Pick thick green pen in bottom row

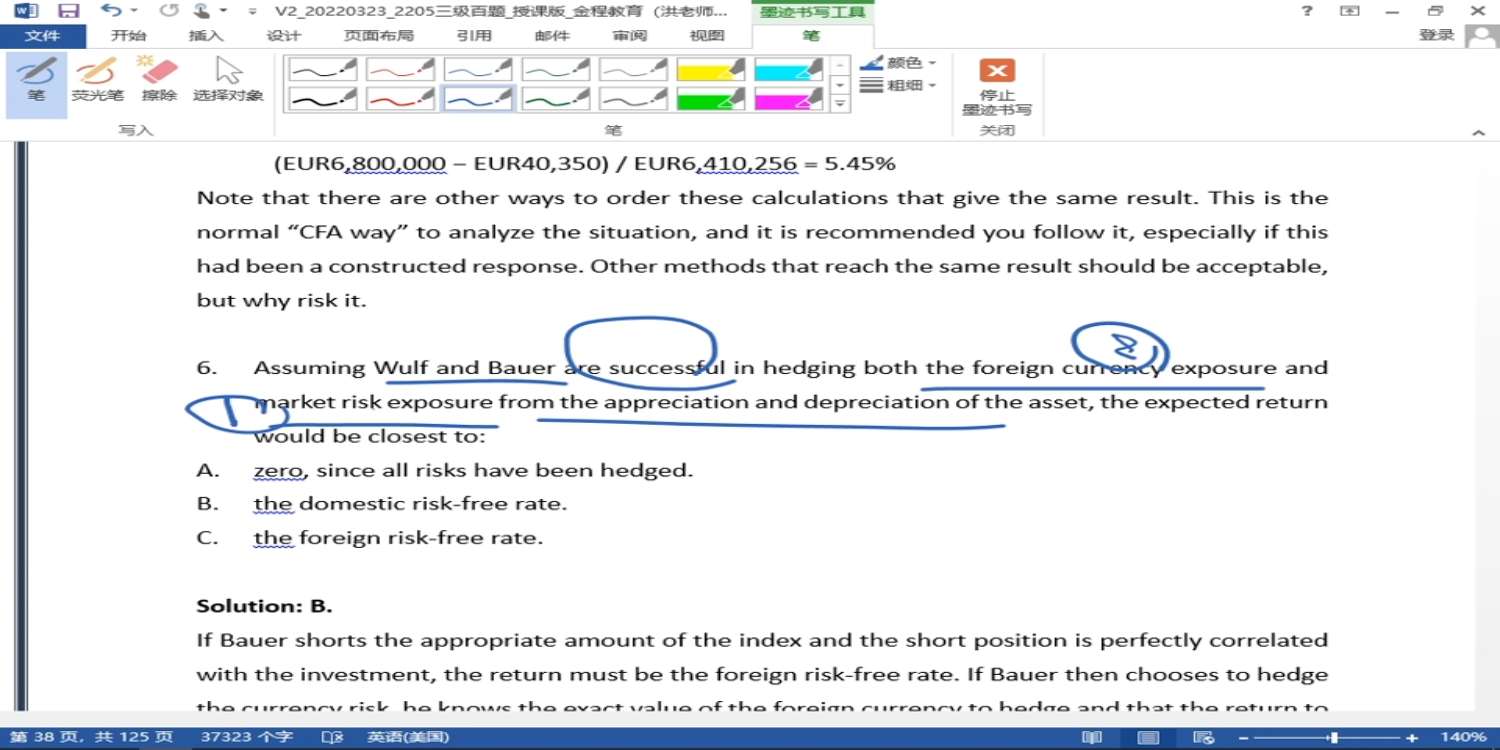click(556, 99)
